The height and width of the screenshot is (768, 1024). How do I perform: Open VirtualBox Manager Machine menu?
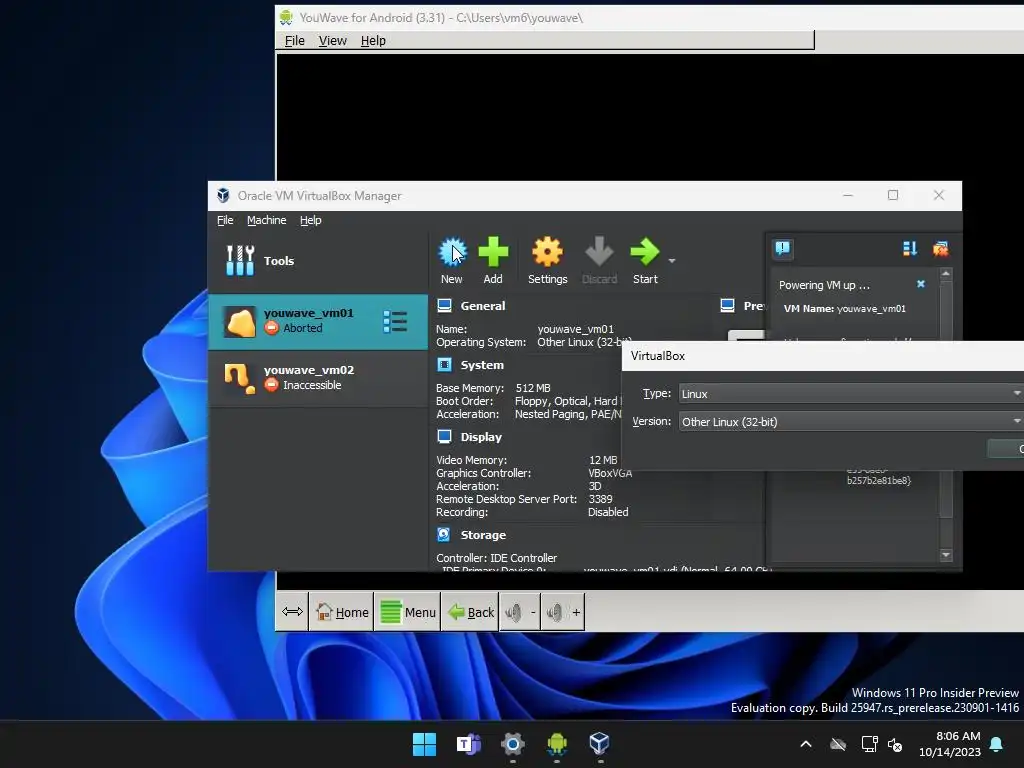pyautogui.click(x=266, y=220)
